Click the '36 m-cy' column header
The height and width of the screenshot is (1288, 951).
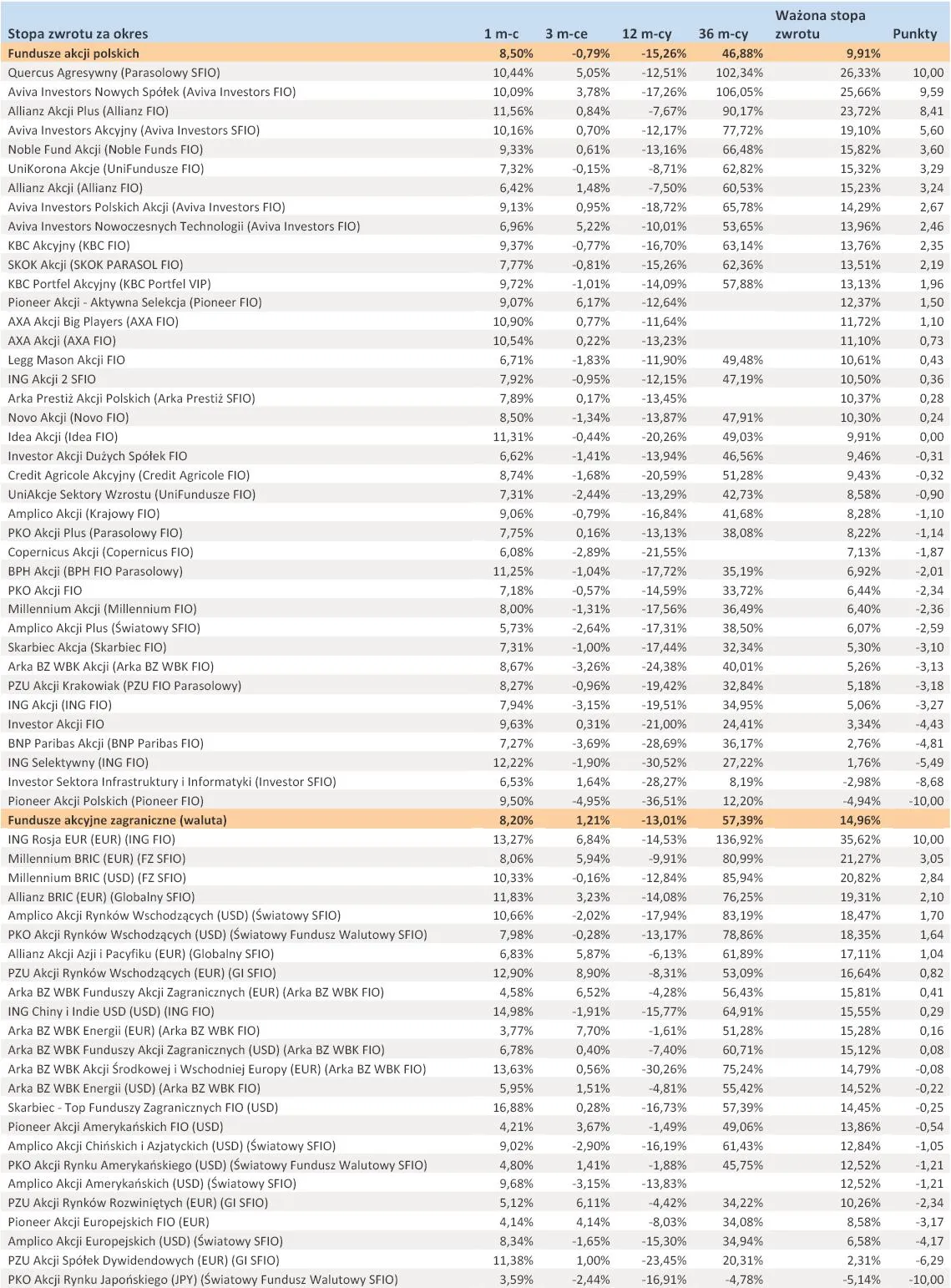[725, 34]
